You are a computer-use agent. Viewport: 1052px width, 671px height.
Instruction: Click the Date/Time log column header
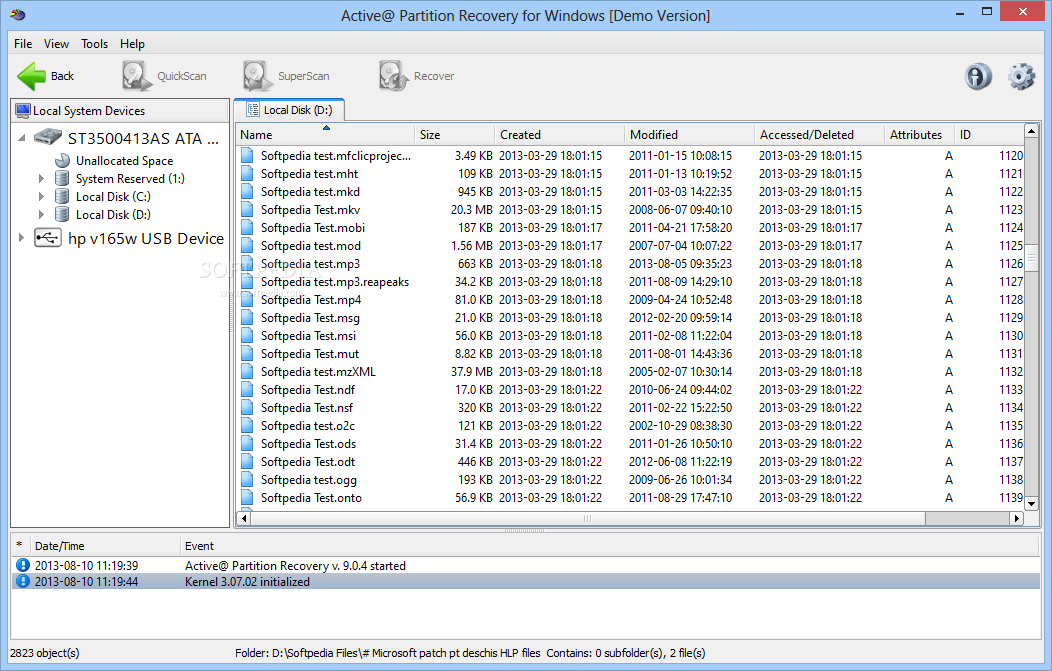point(105,546)
